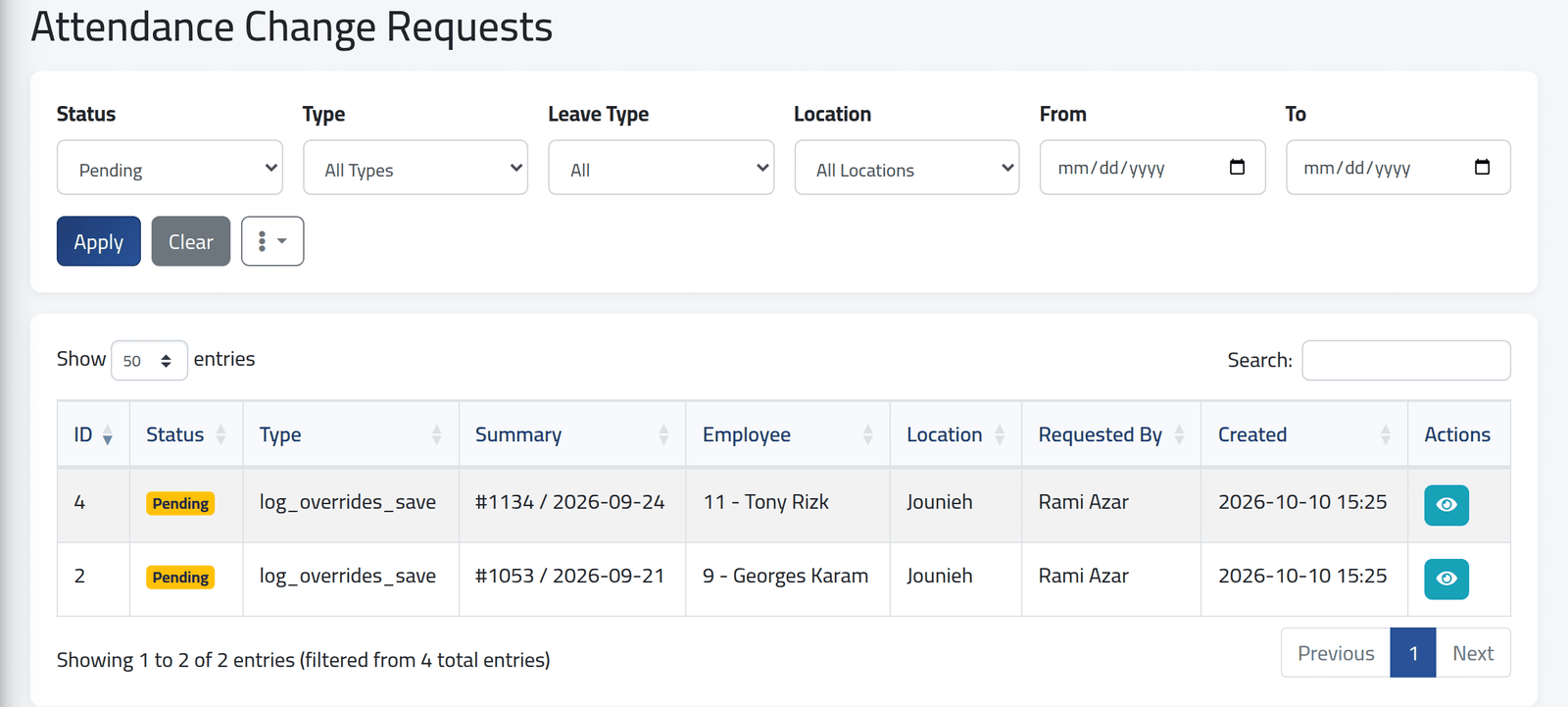
Task: Expand the Leave Type dropdown
Action: (x=661, y=168)
